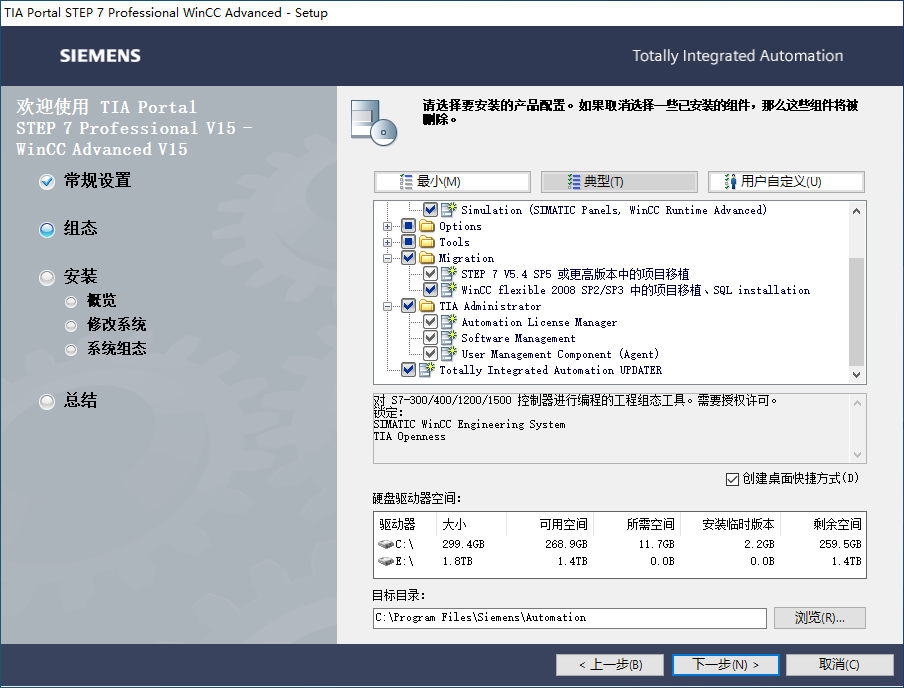Expand the Options tree node
The width and height of the screenshot is (904, 688).
click(387, 226)
